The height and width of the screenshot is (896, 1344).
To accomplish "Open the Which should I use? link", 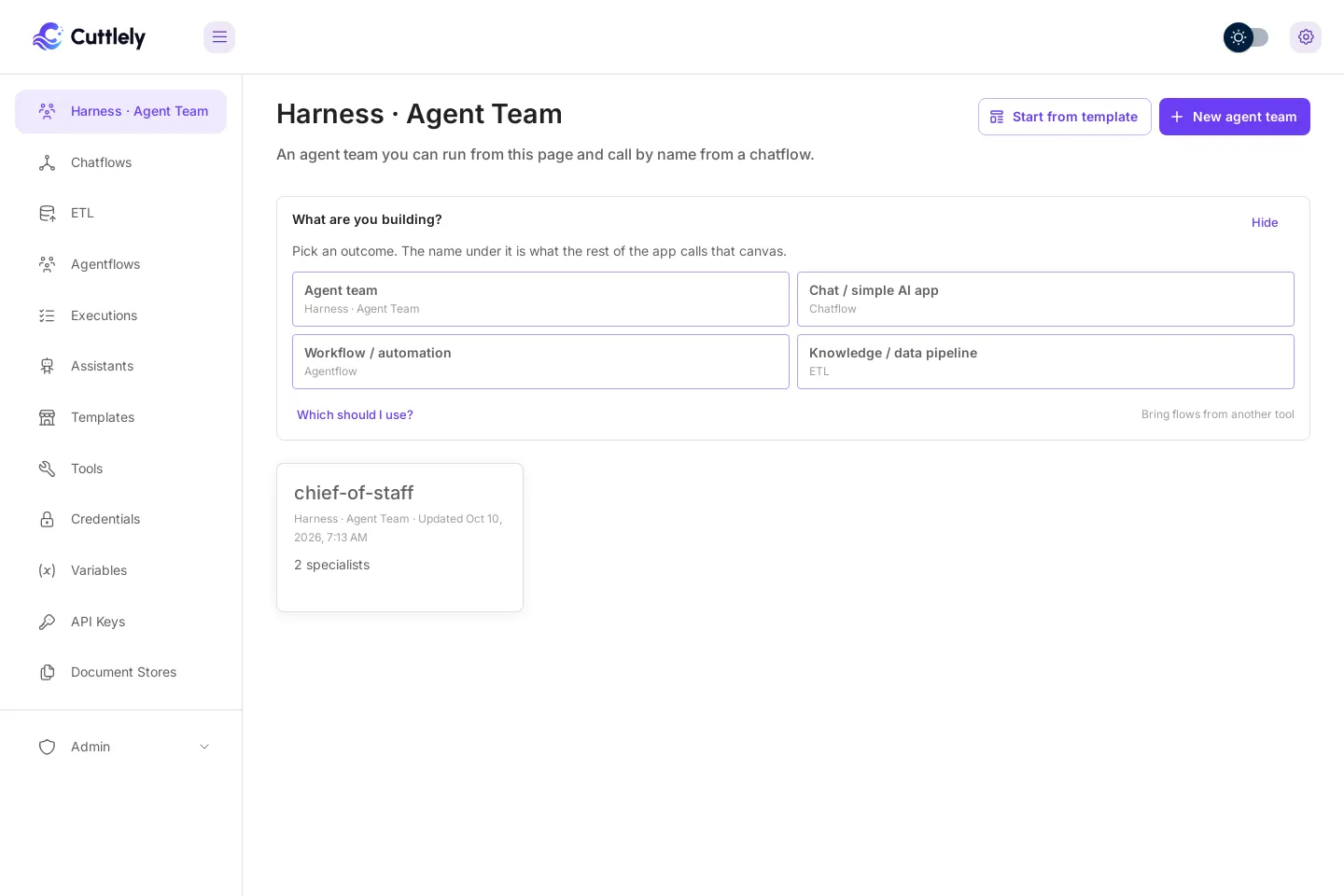I will [x=355, y=414].
